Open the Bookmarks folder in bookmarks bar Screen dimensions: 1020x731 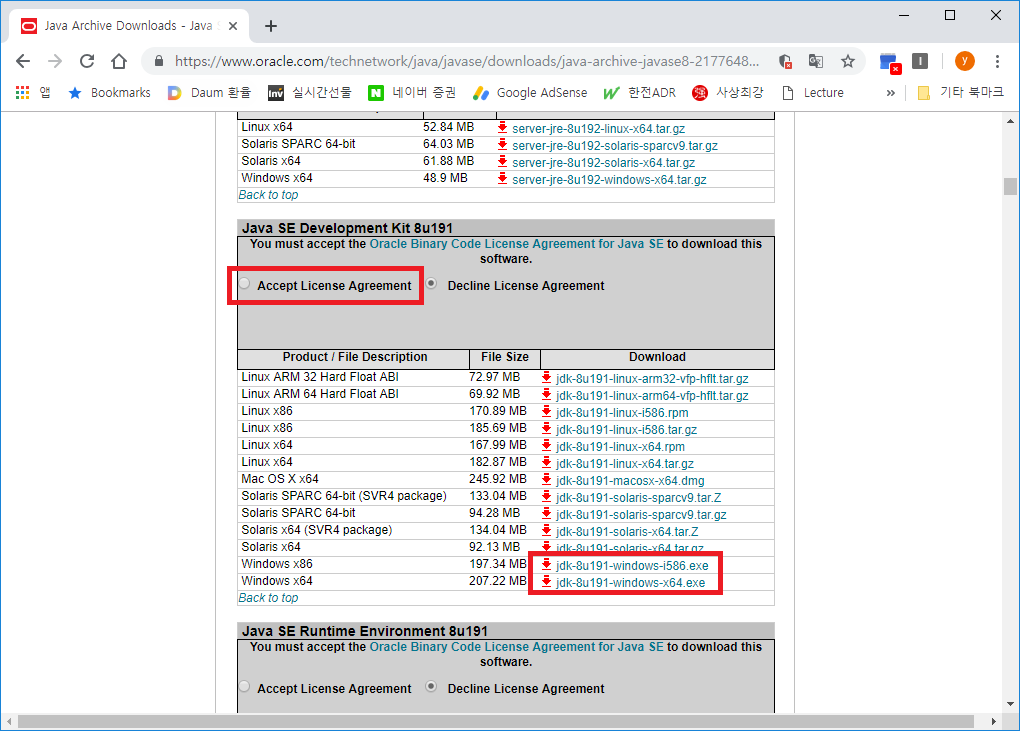109,92
